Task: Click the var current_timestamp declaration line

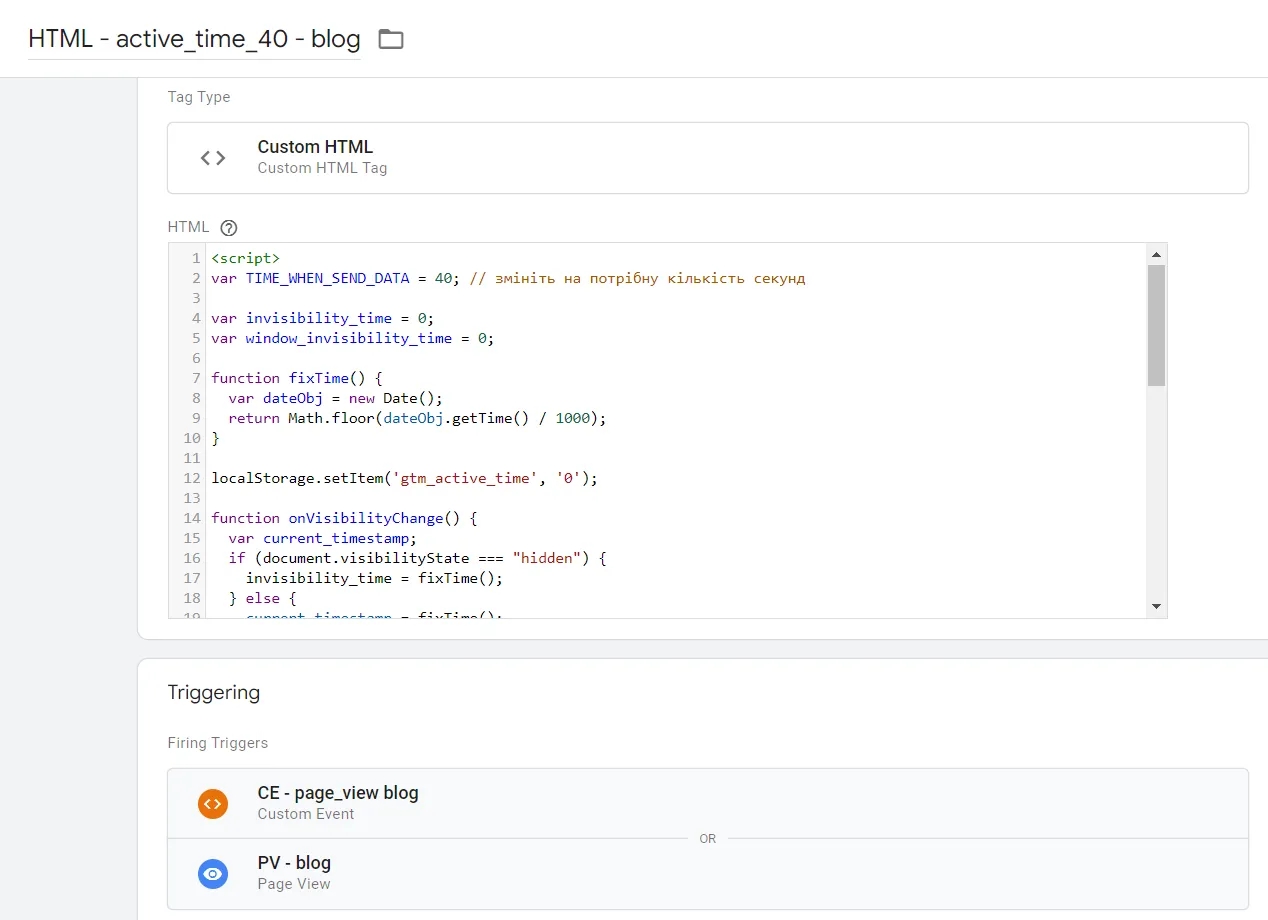Action: [x=322, y=538]
